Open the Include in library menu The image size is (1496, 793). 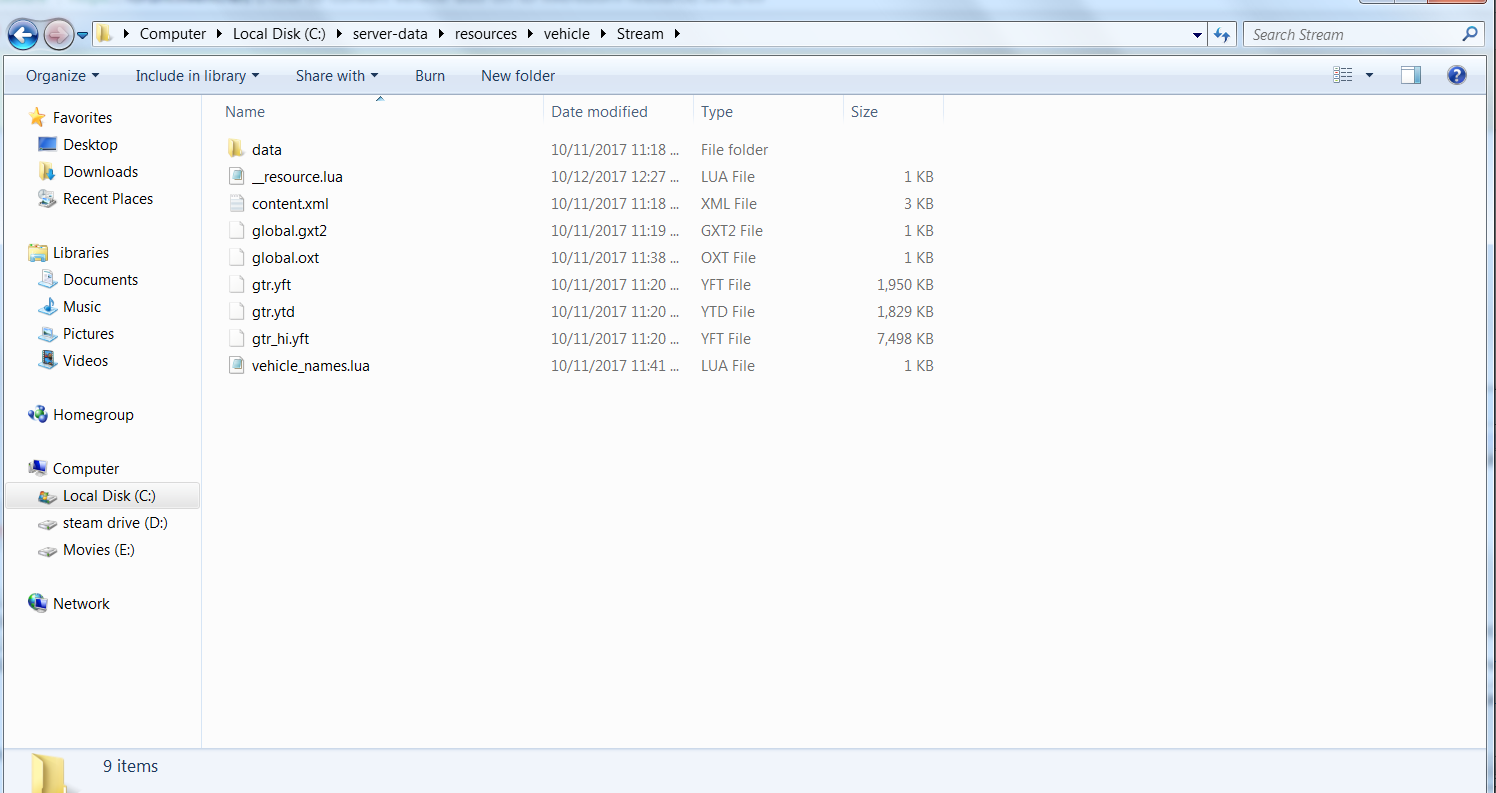(x=197, y=76)
